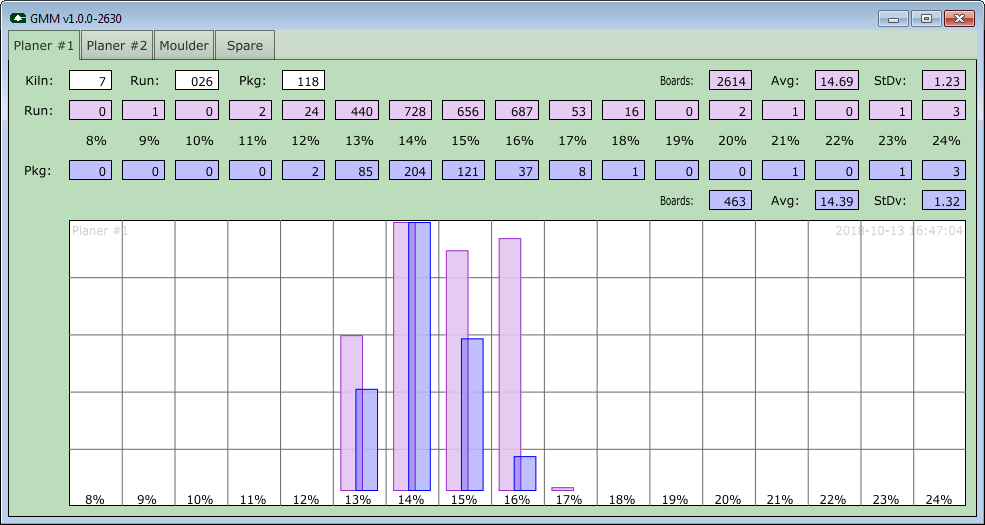Screen dimensions: 985x525
Task: Click the Kiln input field showing 7
Action: [x=90, y=80]
